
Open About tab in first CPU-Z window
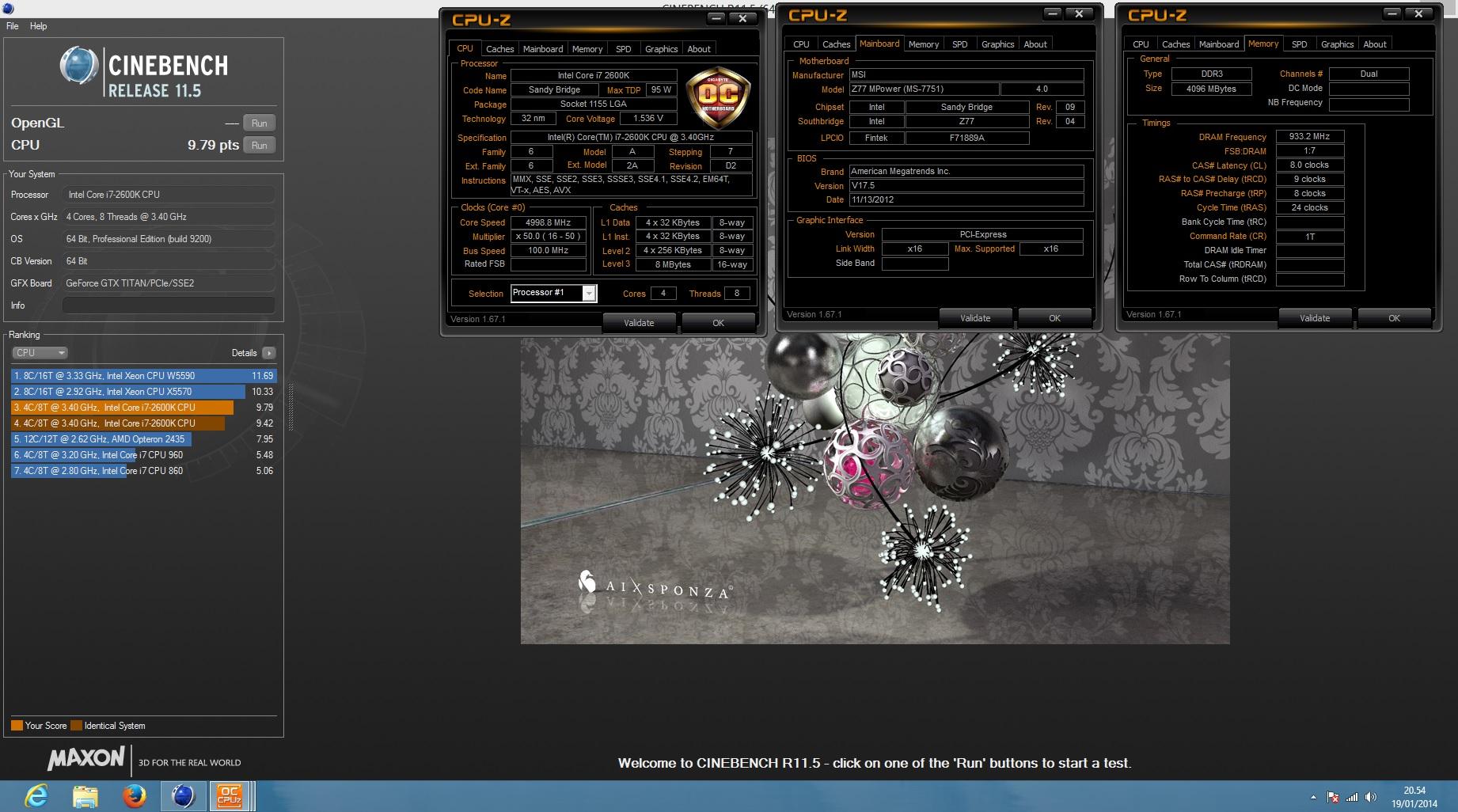[699, 49]
